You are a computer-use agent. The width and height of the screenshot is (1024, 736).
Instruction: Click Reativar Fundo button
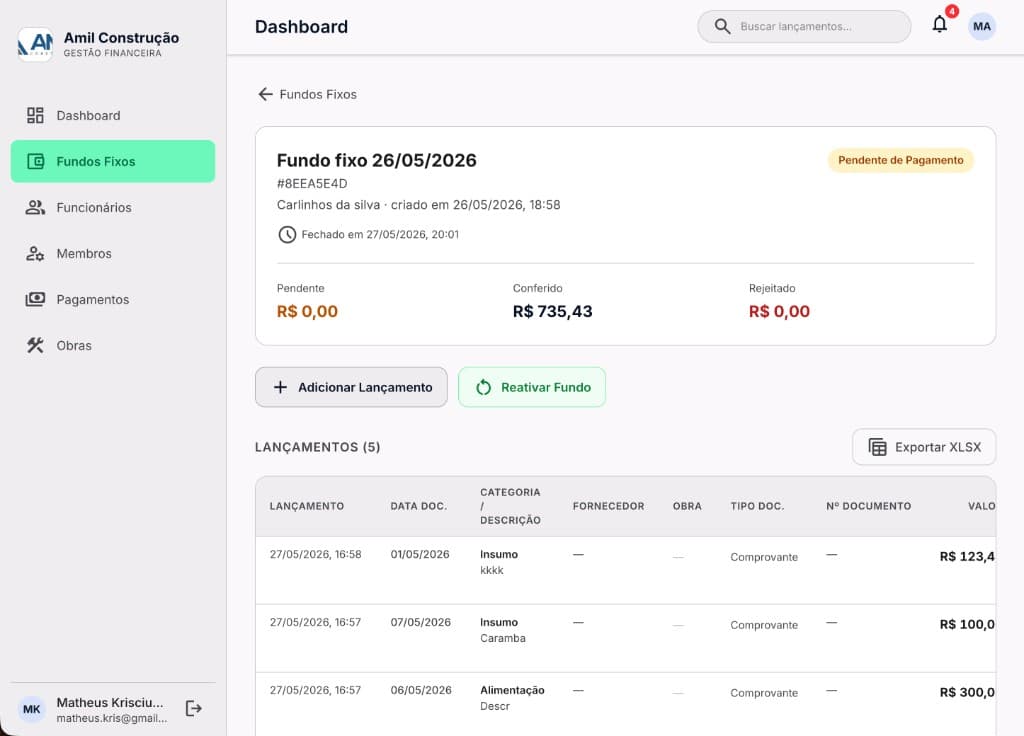pos(532,387)
